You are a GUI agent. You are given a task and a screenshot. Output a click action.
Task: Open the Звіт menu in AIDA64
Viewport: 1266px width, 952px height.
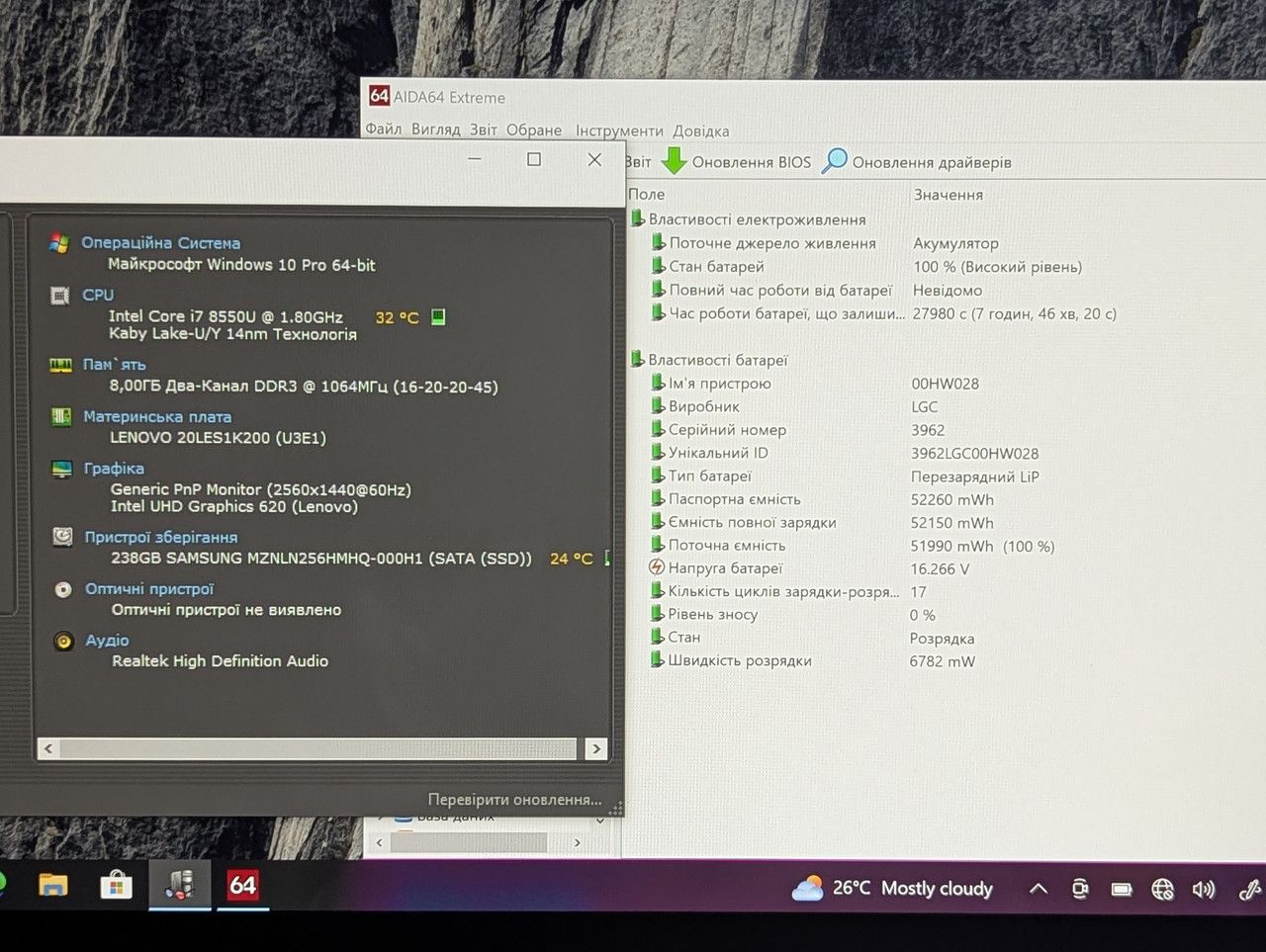pos(484,130)
